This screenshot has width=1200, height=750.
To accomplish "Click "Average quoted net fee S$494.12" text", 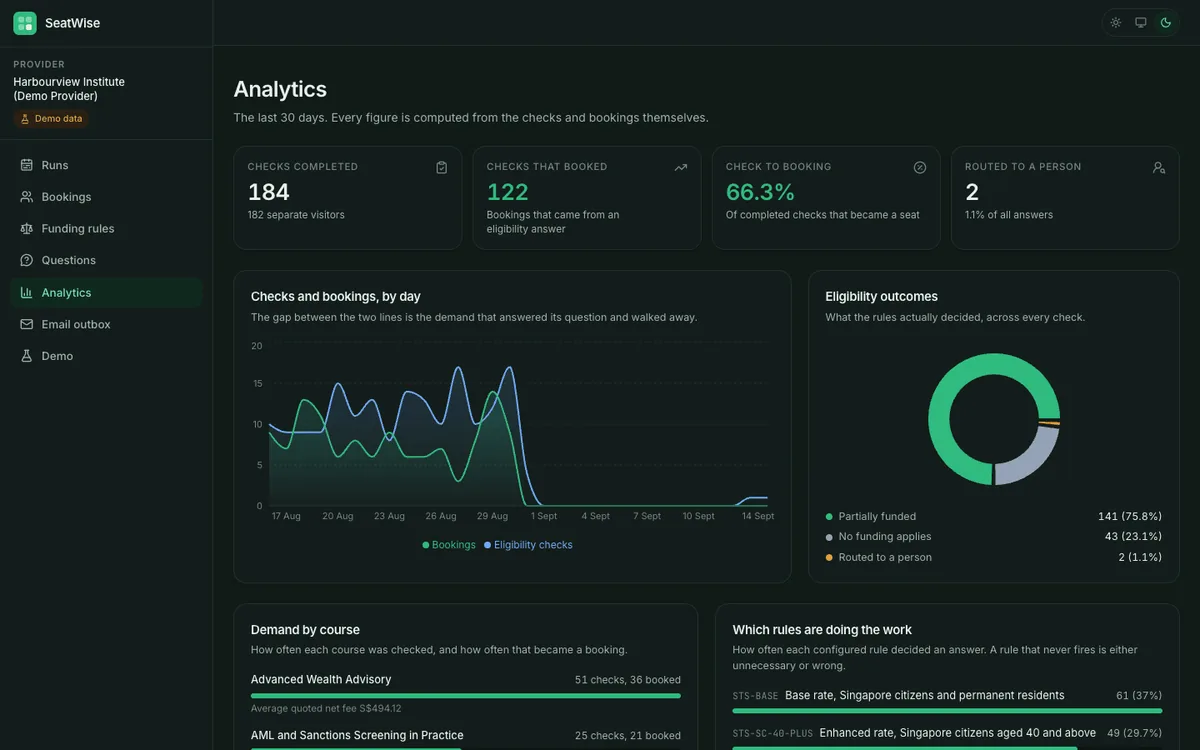I will point(326,709).
